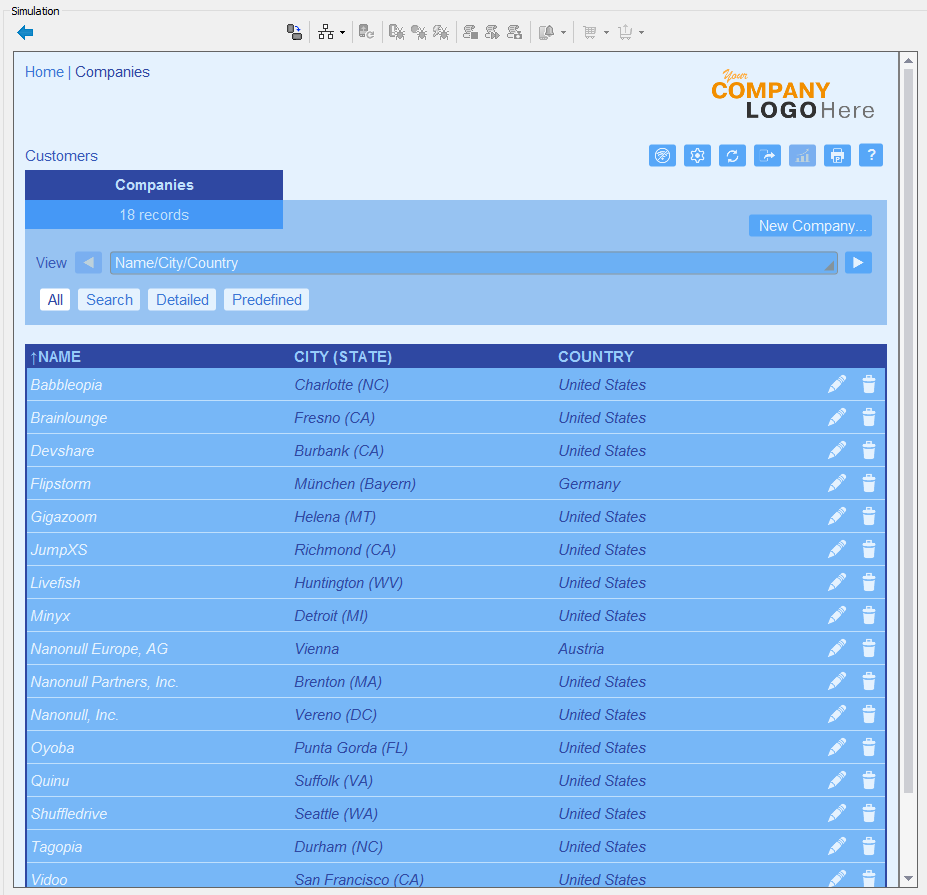Click the export/share icon
Viewport: 927px width, 895px height.
[x=767, y=155]
